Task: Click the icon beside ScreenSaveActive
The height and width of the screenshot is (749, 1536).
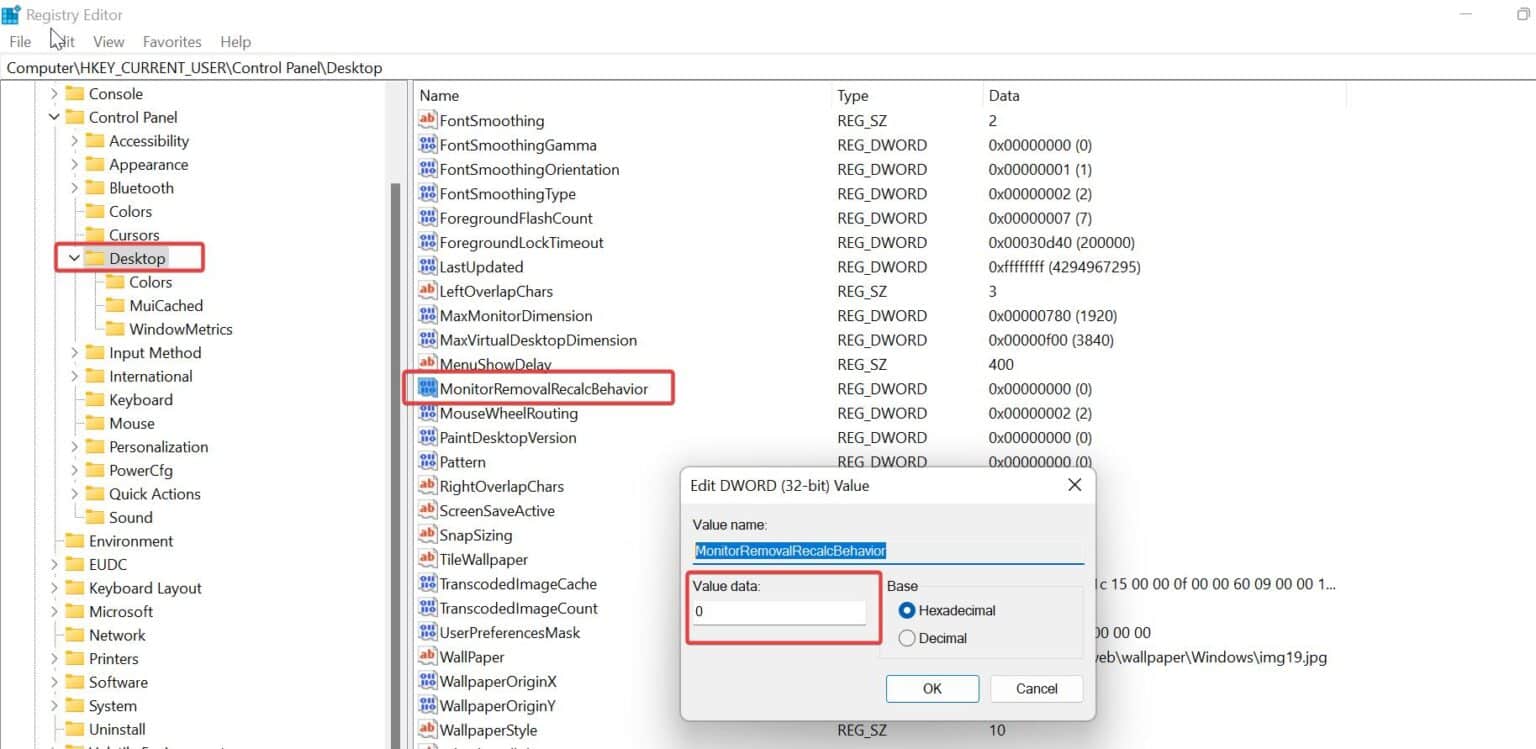Action: 428,510
